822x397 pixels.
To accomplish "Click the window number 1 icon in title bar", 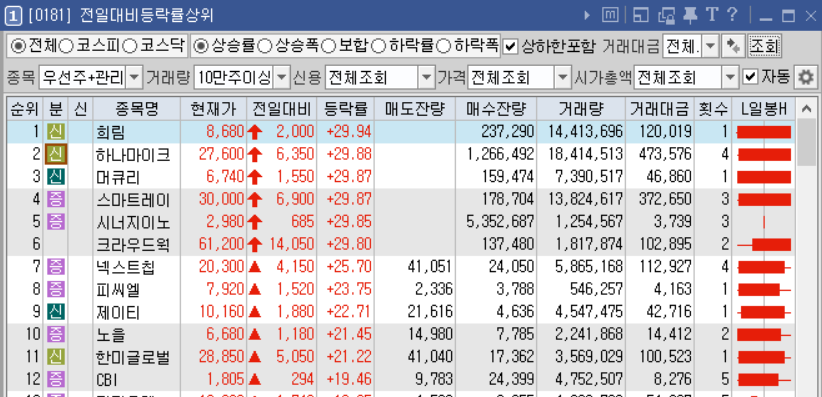I will tap(13, 16).
